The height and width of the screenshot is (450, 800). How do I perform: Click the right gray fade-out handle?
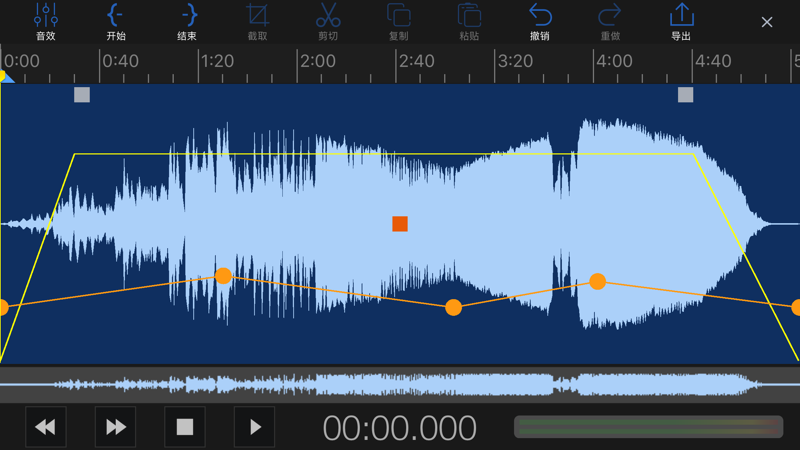(685, 95)
